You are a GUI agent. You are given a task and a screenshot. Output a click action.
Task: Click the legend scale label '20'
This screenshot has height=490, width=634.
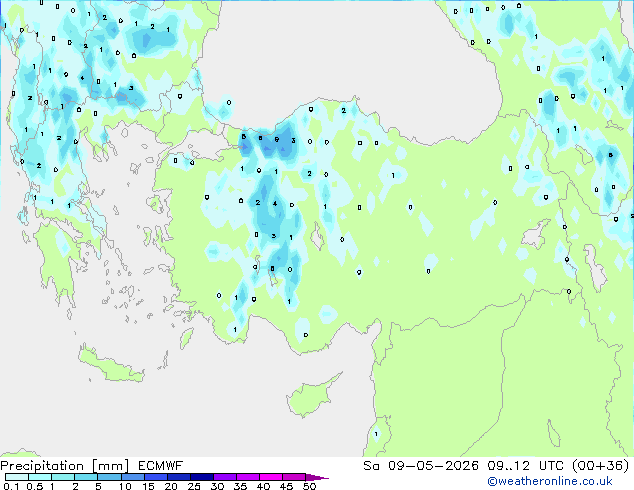click(x=171, y=486)
